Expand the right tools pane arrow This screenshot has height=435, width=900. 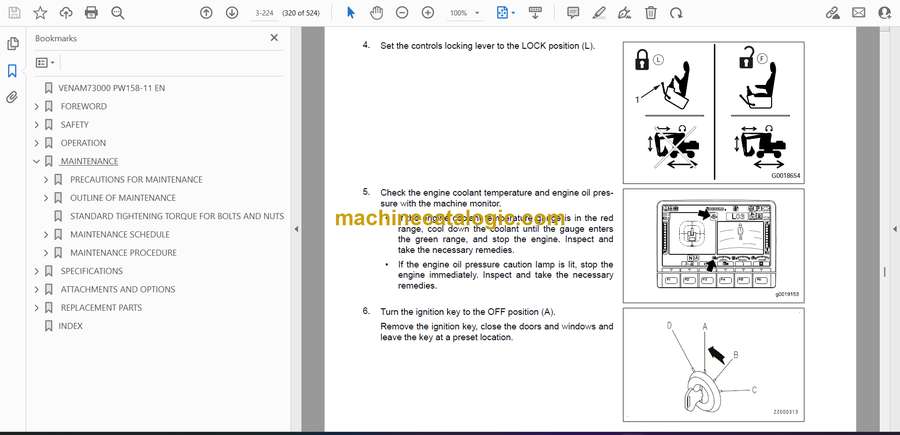[x=894, y=229]
